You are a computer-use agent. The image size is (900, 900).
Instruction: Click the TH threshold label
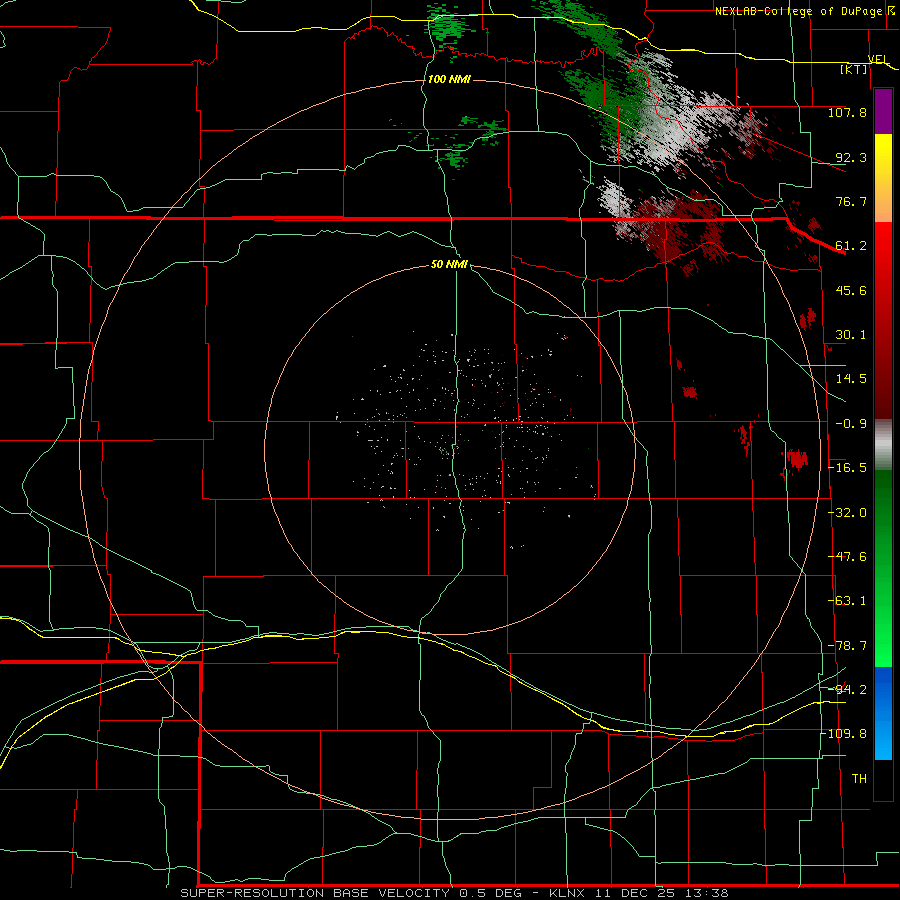859,779
